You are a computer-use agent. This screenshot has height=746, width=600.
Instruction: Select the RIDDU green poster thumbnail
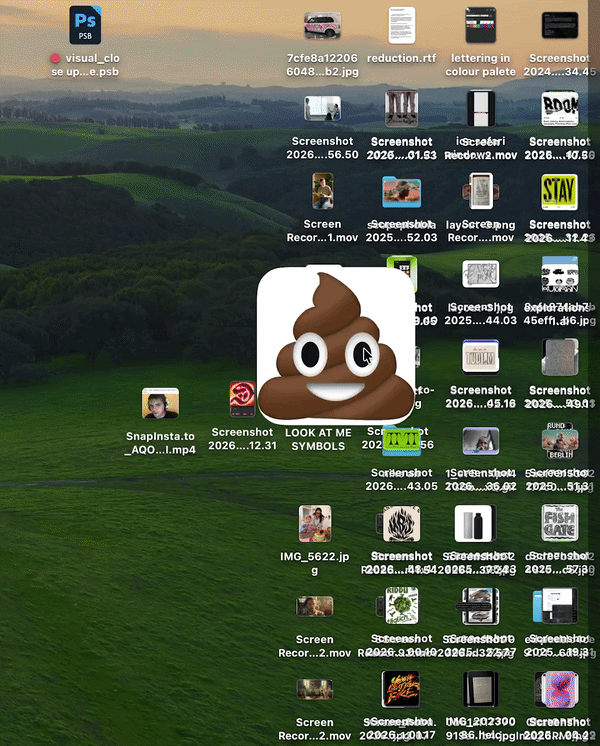[402, 606]
